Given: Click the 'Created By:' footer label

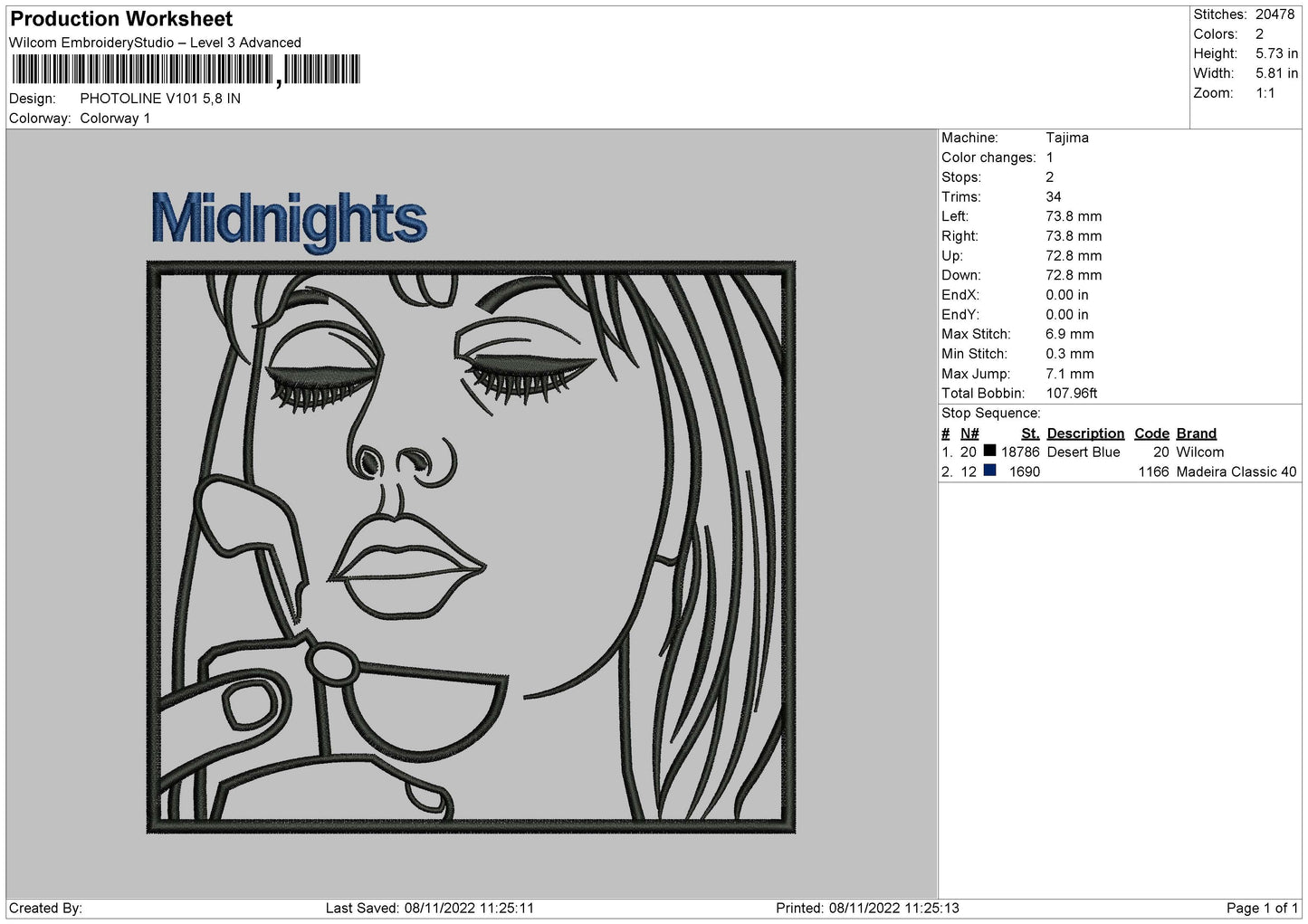Looking at the screenshot, I should tap(45, 908).
